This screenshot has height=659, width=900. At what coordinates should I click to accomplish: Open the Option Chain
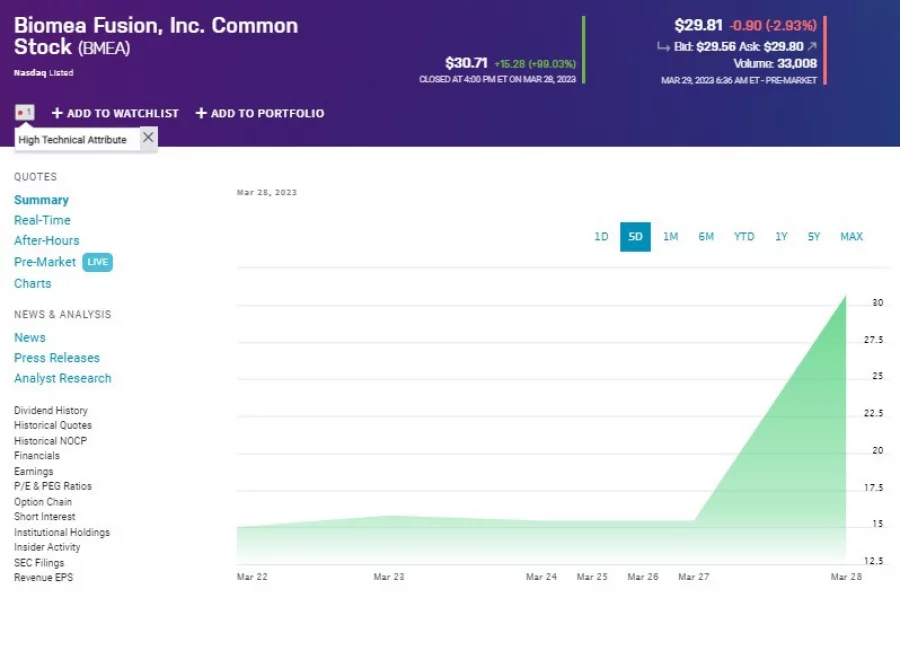[x=42, y=501]
